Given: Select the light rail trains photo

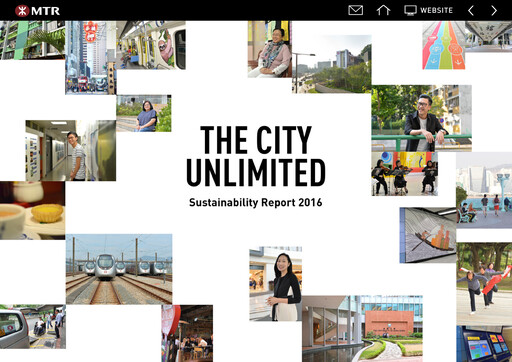Looking at the screenshot, I should click(x=119, y=269).
